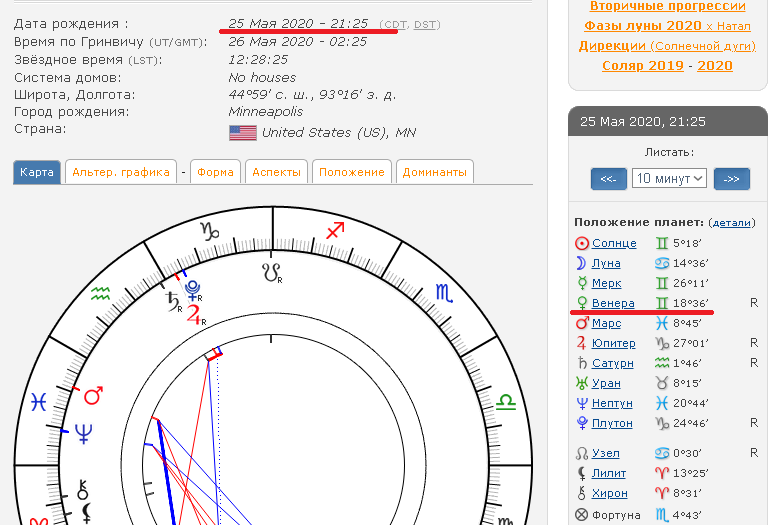The image size is (773, 525).
Task: Click the Aries sign icon in Lilith row
Action: [662, 473]
